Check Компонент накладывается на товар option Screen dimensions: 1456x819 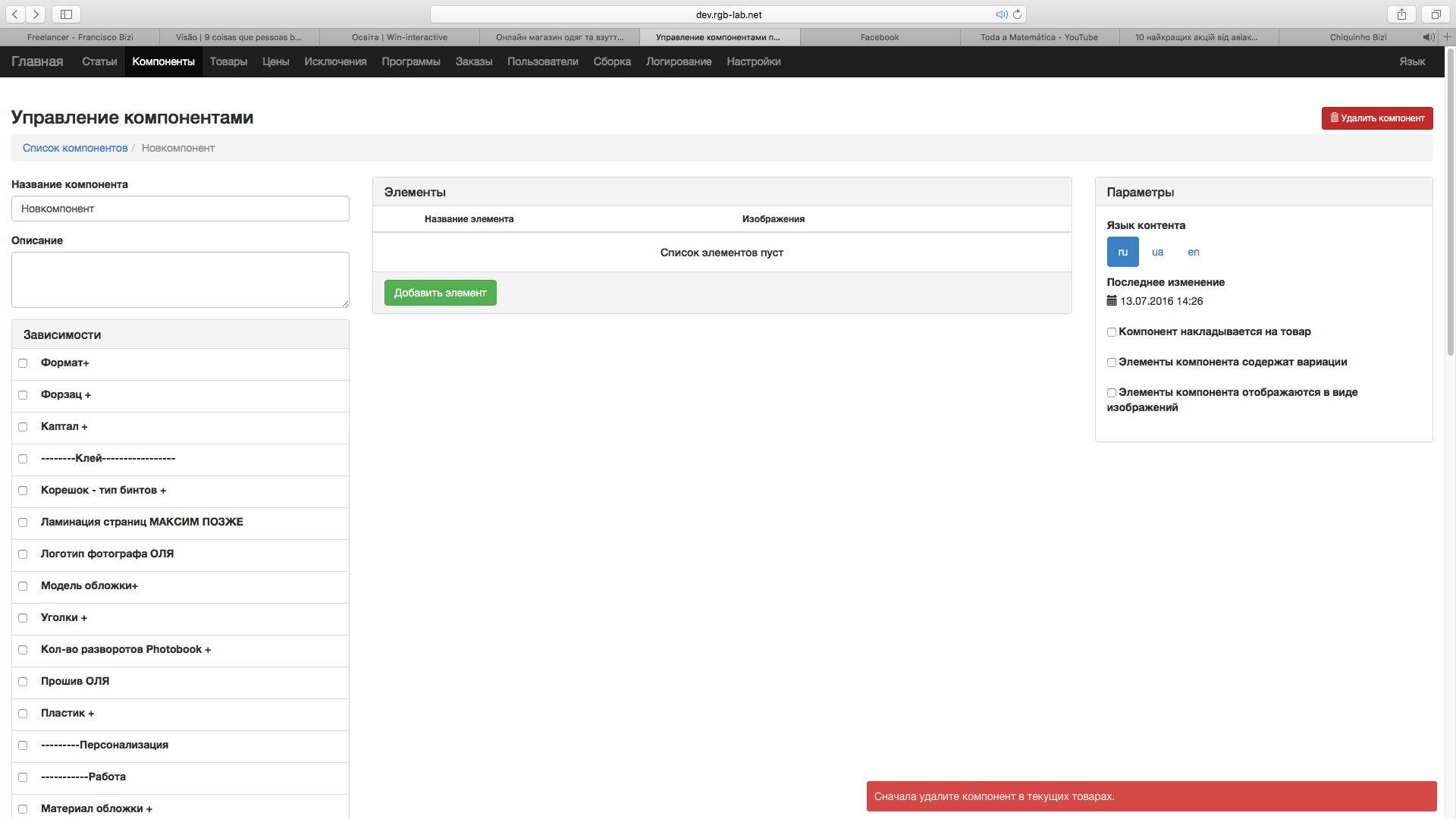pyautogui.click(x=1112, y=332)
